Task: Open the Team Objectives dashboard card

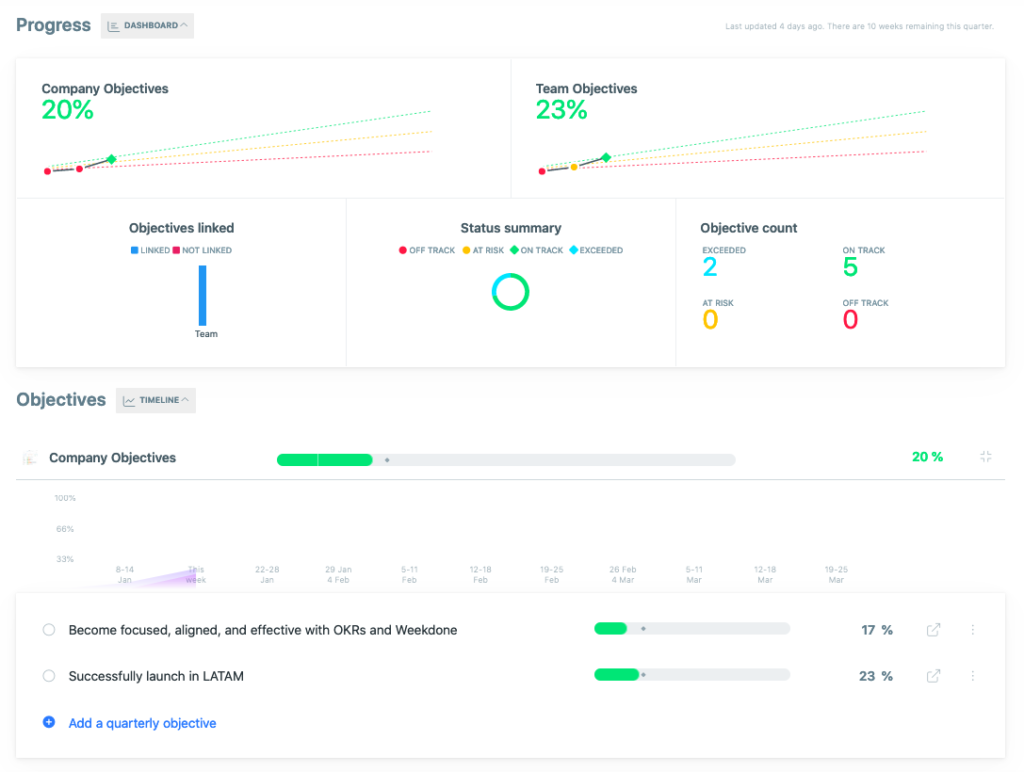Action: [x=760, y=127]
